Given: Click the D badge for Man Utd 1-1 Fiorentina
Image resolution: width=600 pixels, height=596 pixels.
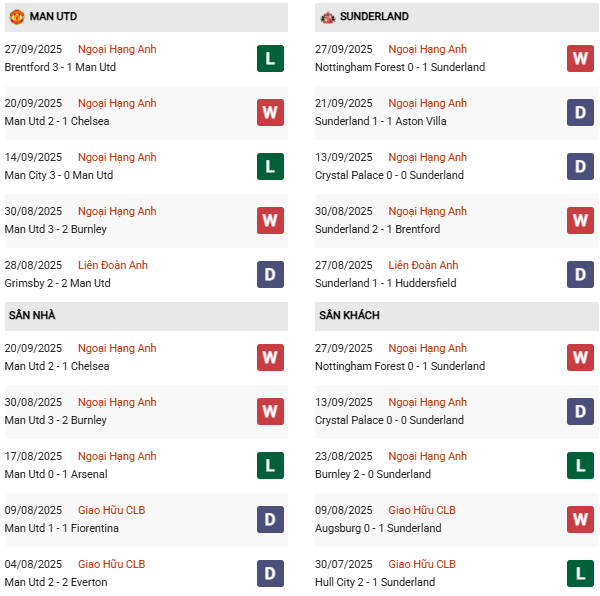Looking at the screenshot, I should point(270,519).
